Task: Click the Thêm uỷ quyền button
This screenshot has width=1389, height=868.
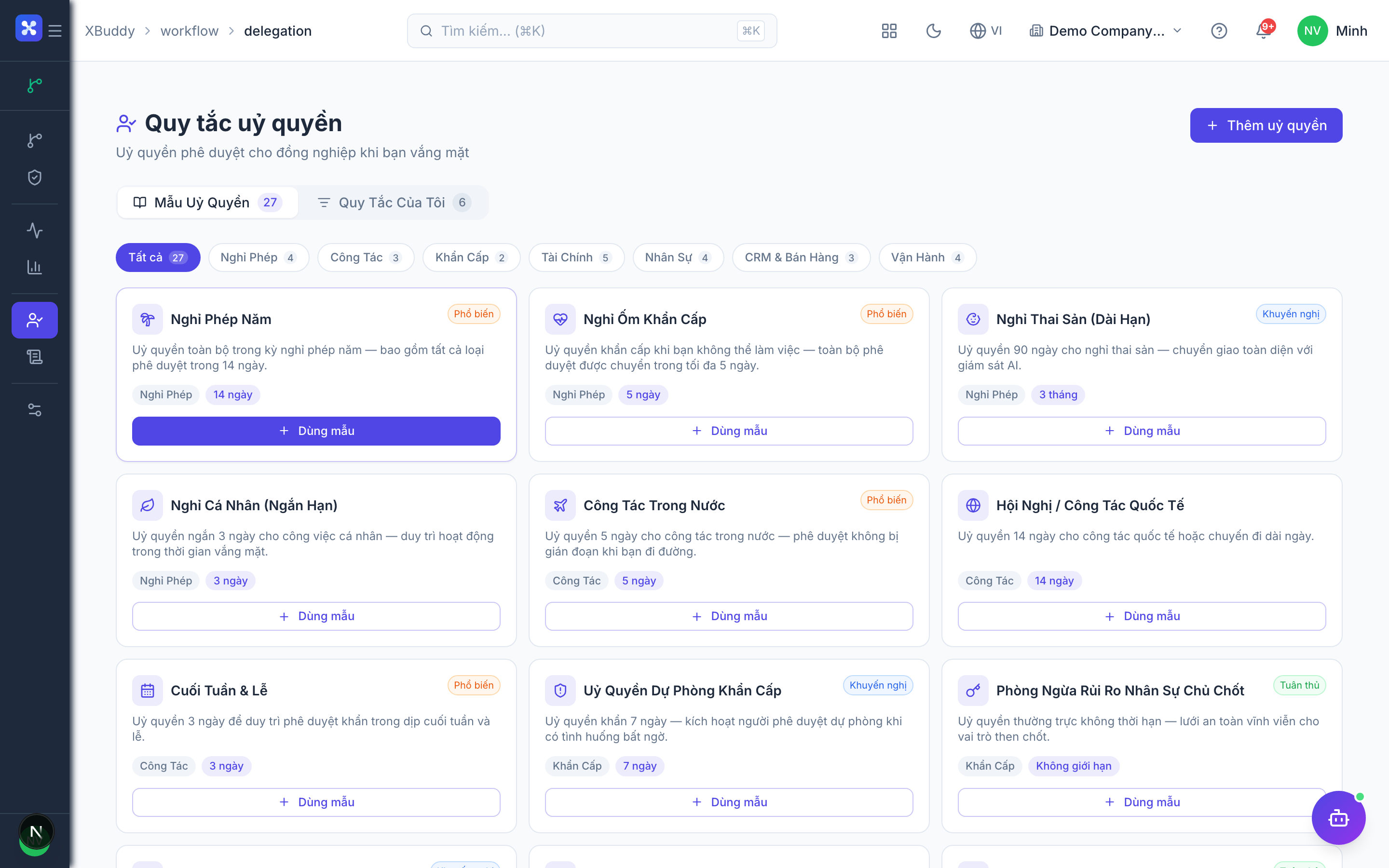Action: click(x=1266, y=125)
